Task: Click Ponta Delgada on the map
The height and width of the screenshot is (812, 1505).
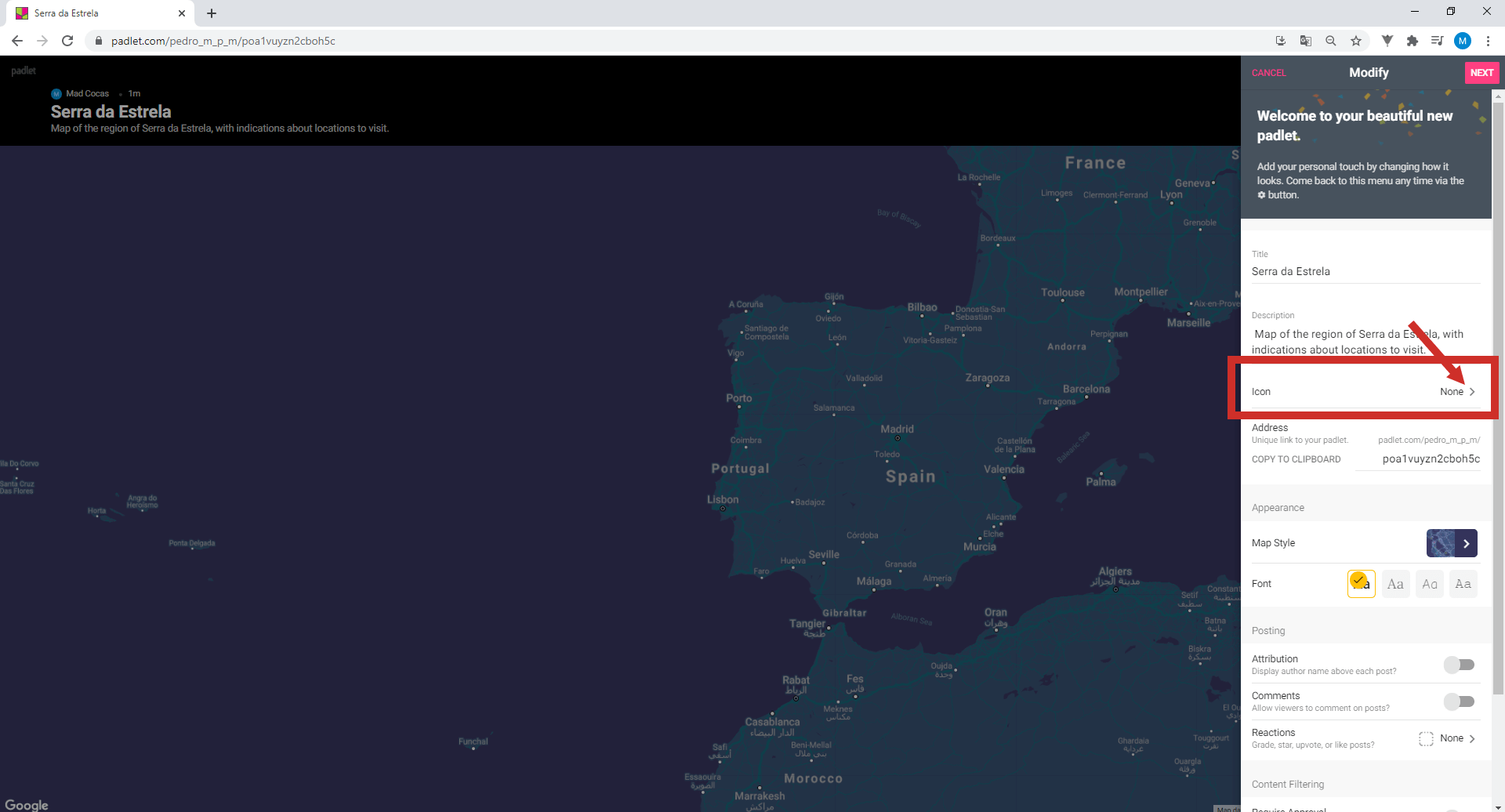Action: coord(191,543)
